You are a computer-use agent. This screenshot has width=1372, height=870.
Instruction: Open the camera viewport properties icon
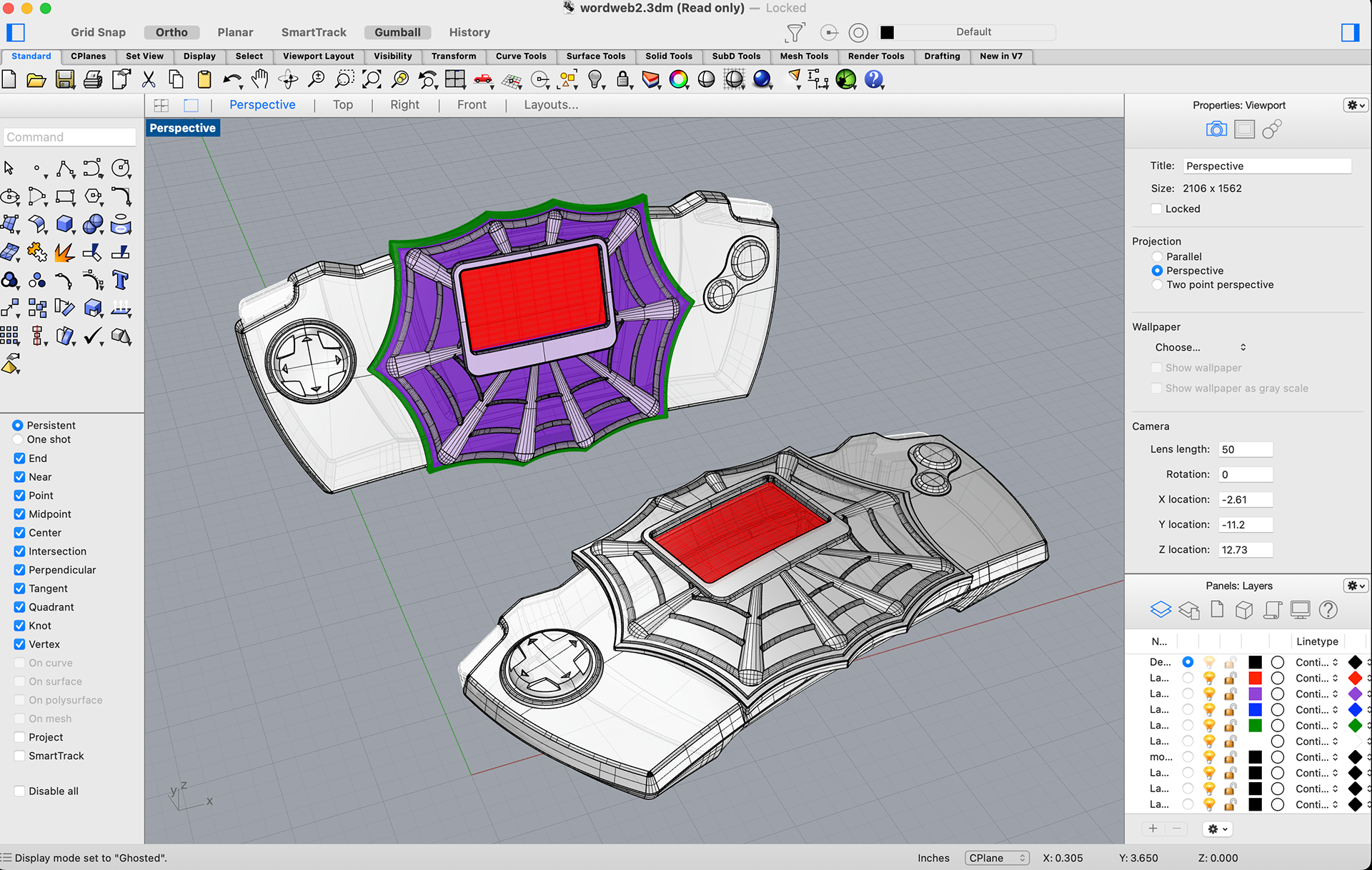(x=1216, y=129)
